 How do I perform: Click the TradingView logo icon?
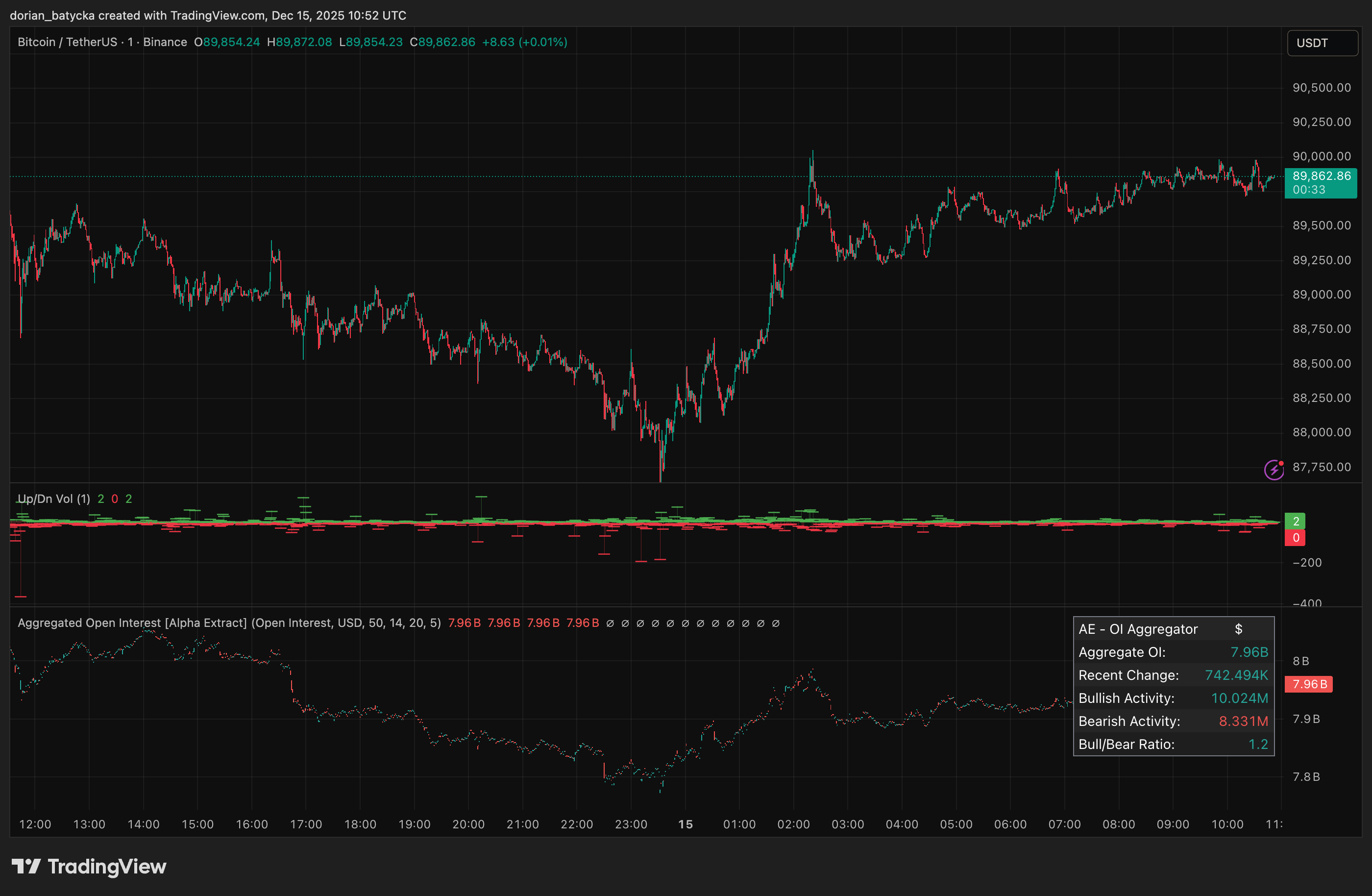tap(26, 866)
